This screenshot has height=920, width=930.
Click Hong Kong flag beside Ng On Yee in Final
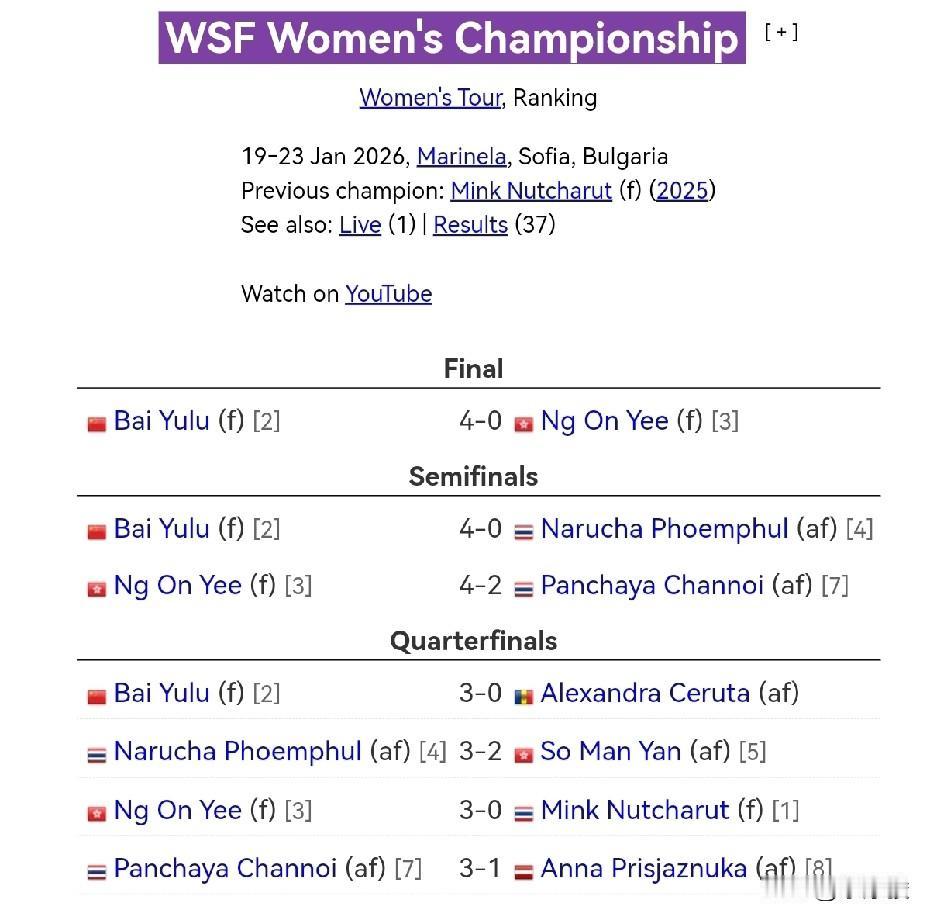coord(523,424)
